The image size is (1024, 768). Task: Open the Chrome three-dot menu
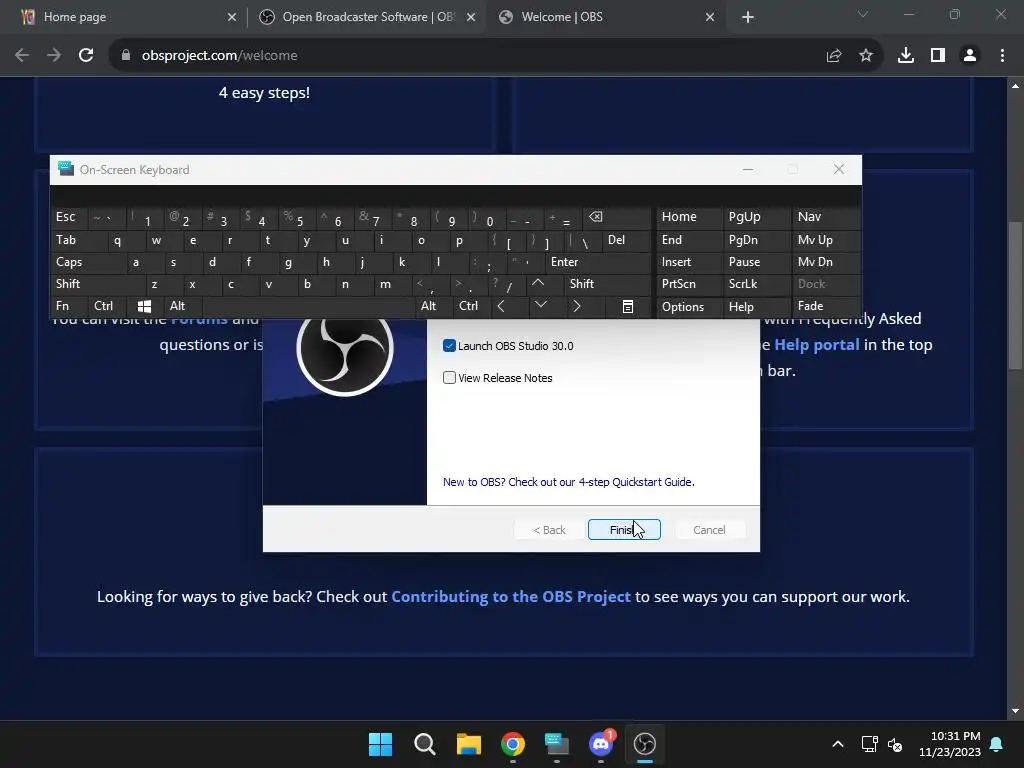[1002, 56]
